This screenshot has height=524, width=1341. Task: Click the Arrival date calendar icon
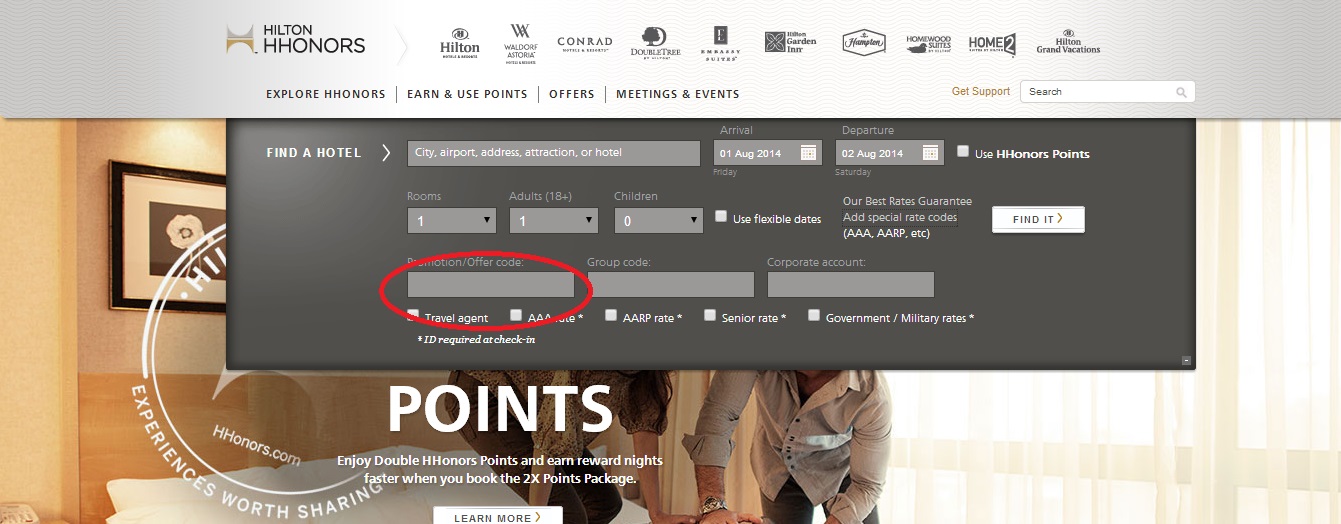tap(809, 153)
